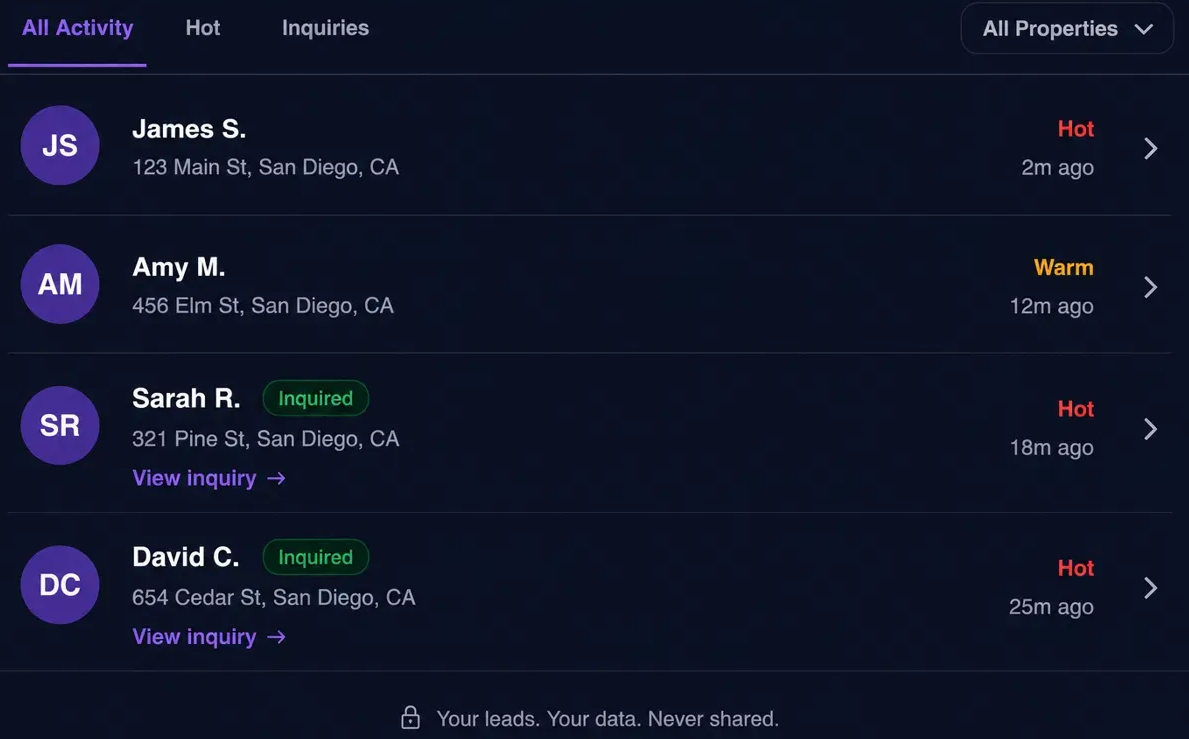Switch to the Inquiries tab
The width and height of the screenshot is (1189, 739).
click(325, 28)
